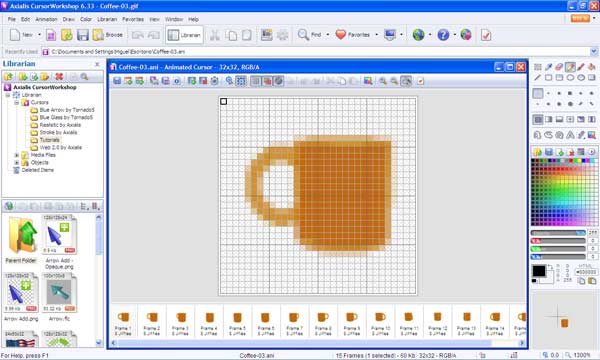Screen dimensions: 600x360
Task: Click the New document icon in toolbar
Action: pos(15,35)
